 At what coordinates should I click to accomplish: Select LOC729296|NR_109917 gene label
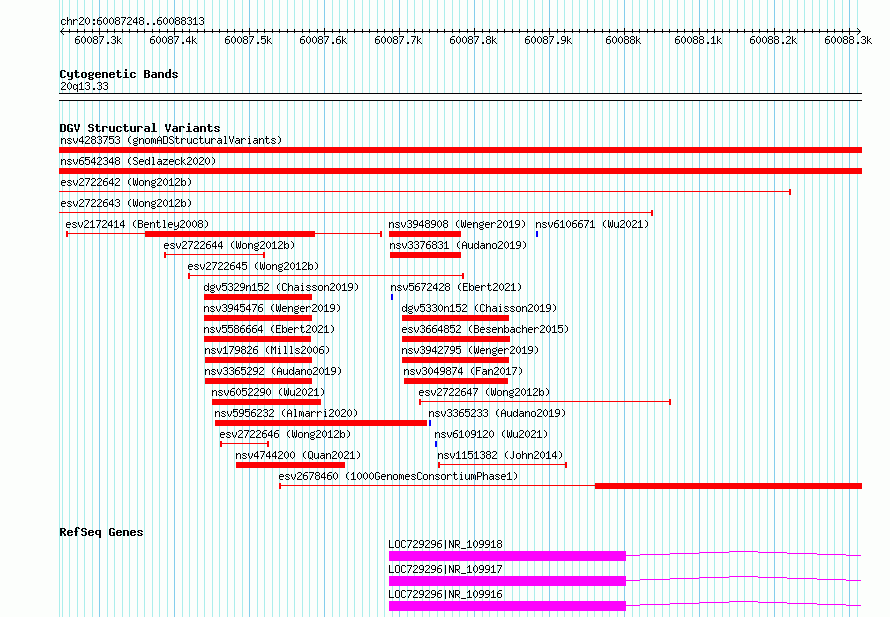click(446, 569)
